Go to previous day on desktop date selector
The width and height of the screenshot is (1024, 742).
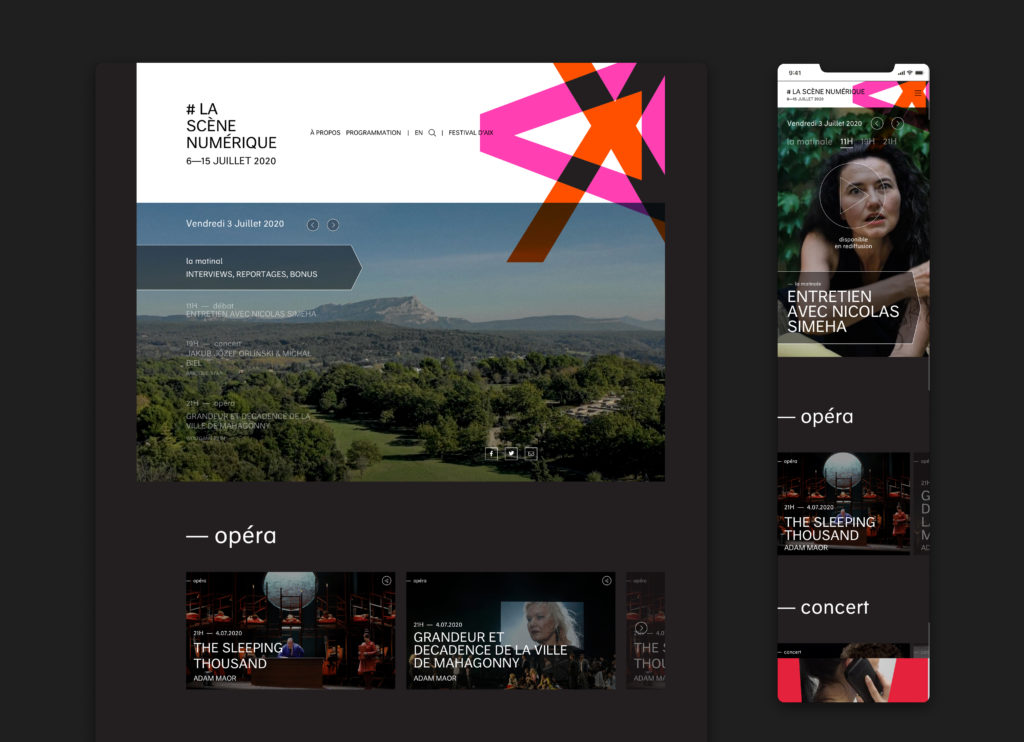pyautogui.click(x=313, y=225)
